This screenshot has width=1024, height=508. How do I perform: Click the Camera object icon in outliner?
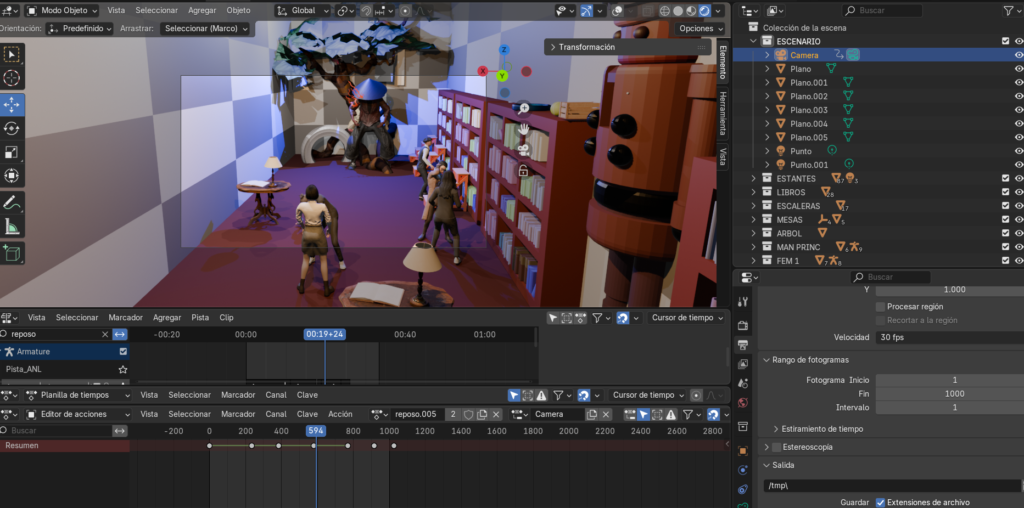(x=782, y=55)
